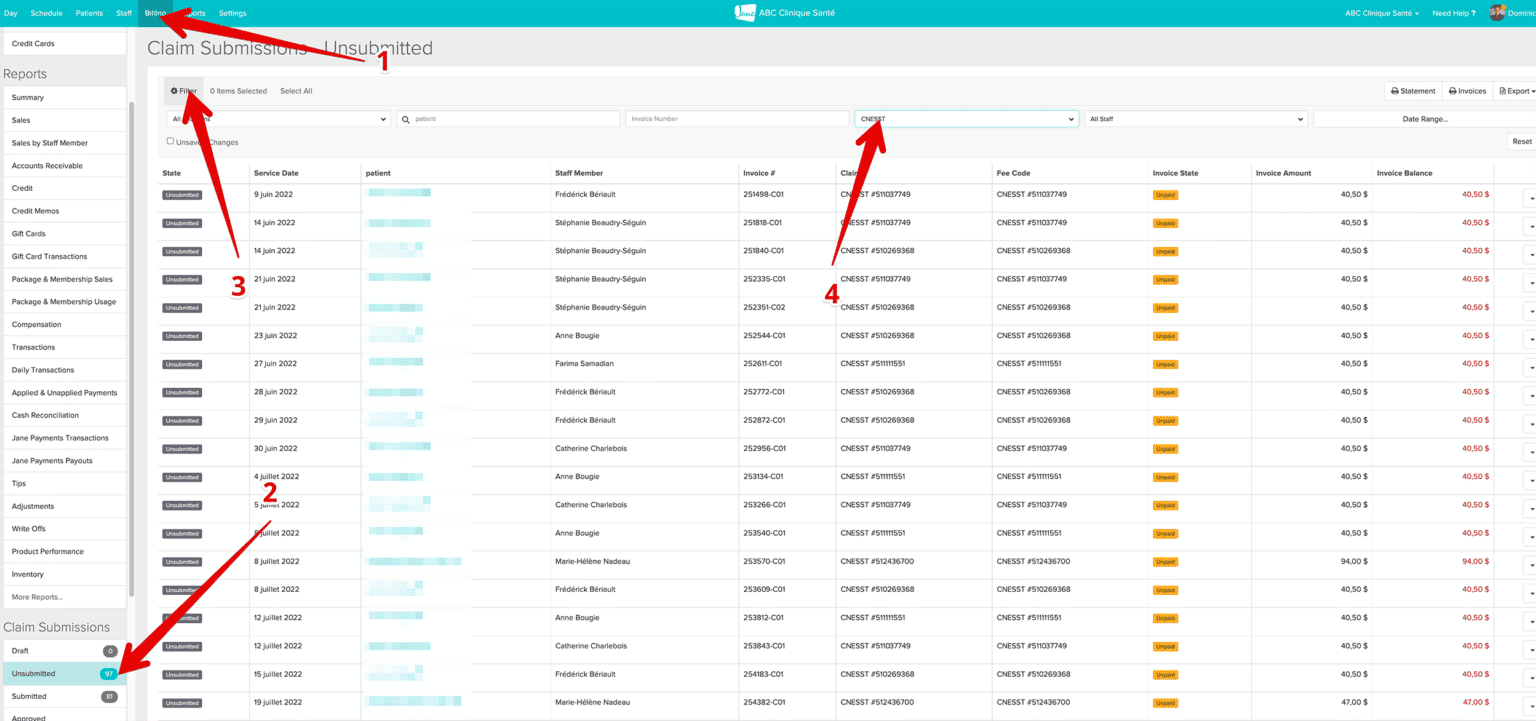Click the Reset button
Image resolution: width=1536 pixels, height=721 pixels.
pos(1521,142)
